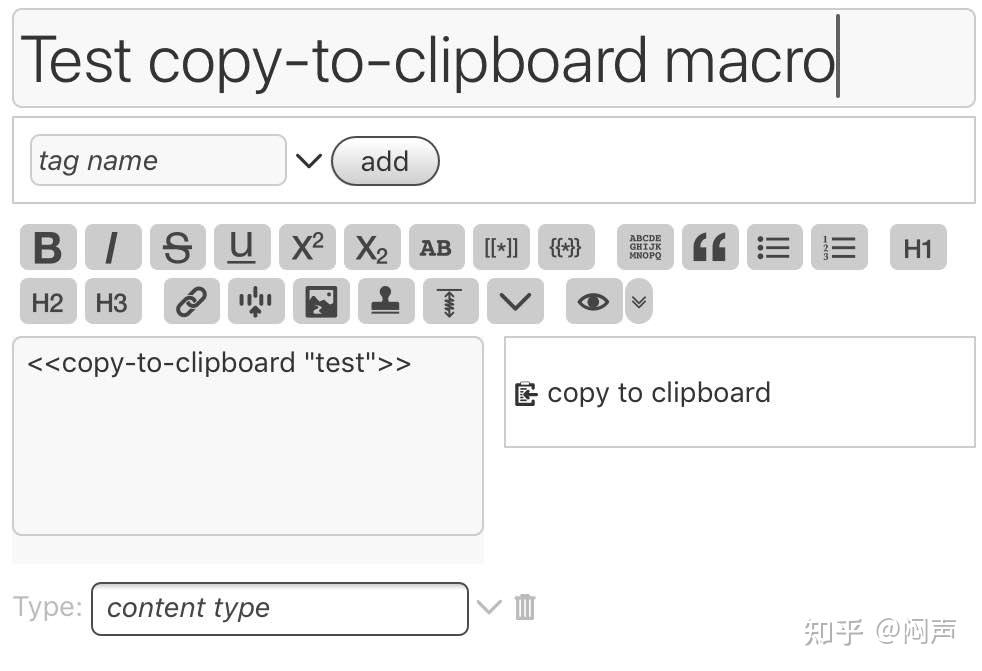Open the tag name dropdown arrow
982x671 pixels.
click(x=308, y=161)
